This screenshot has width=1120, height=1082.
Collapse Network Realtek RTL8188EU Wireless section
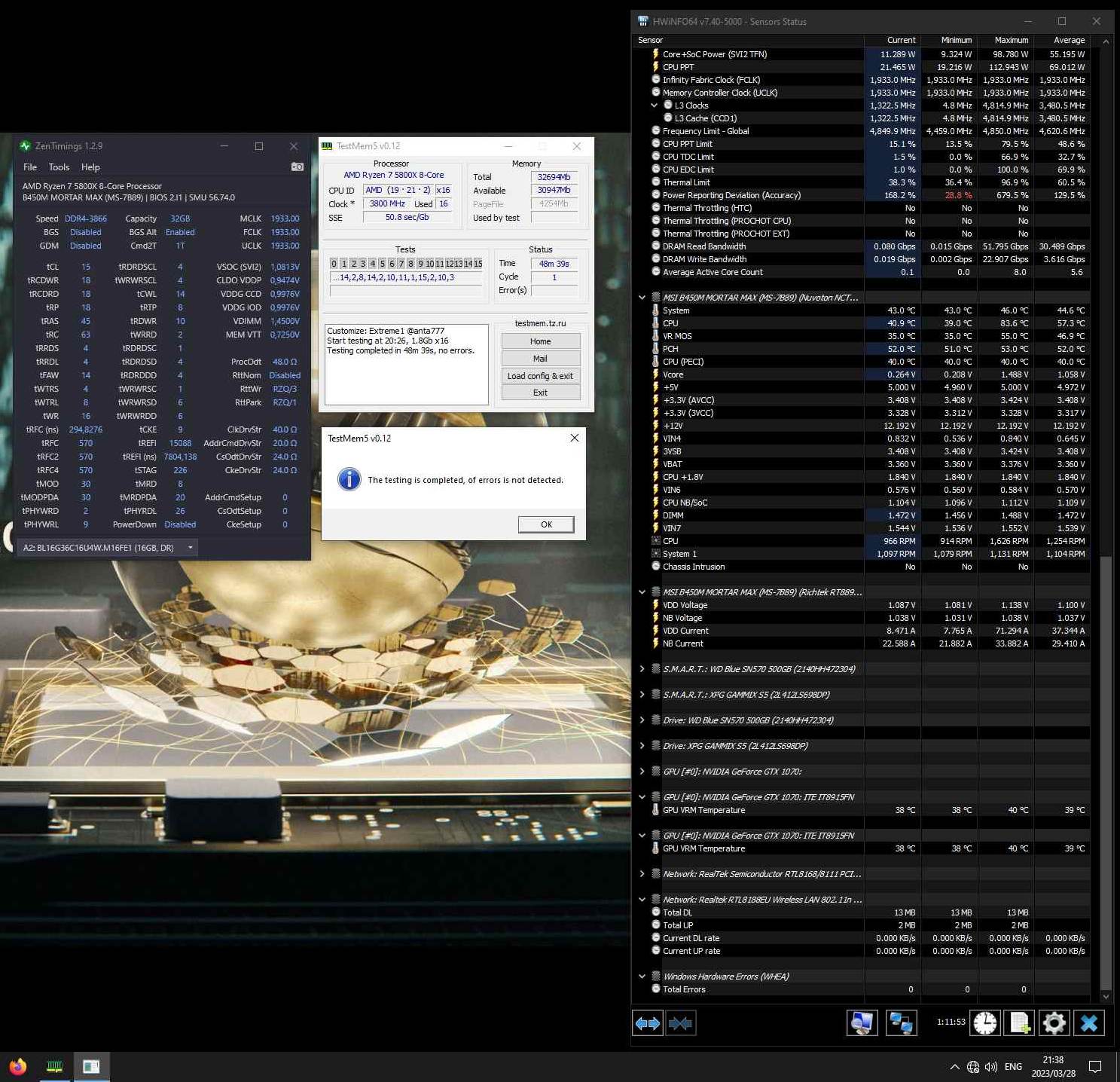pyautogui.click(x=642, y=900)
